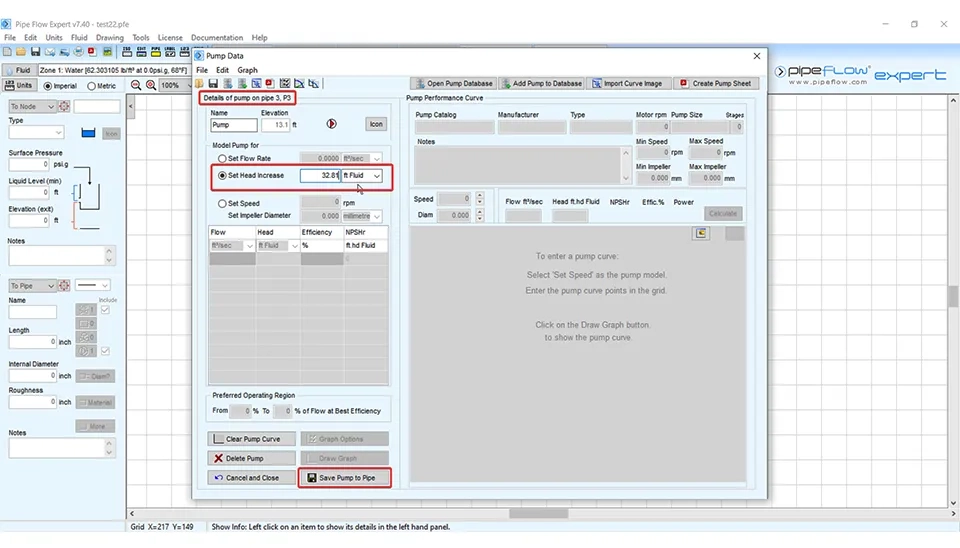
Task: Open the To Node dropdown
Action: click(30, 106)
